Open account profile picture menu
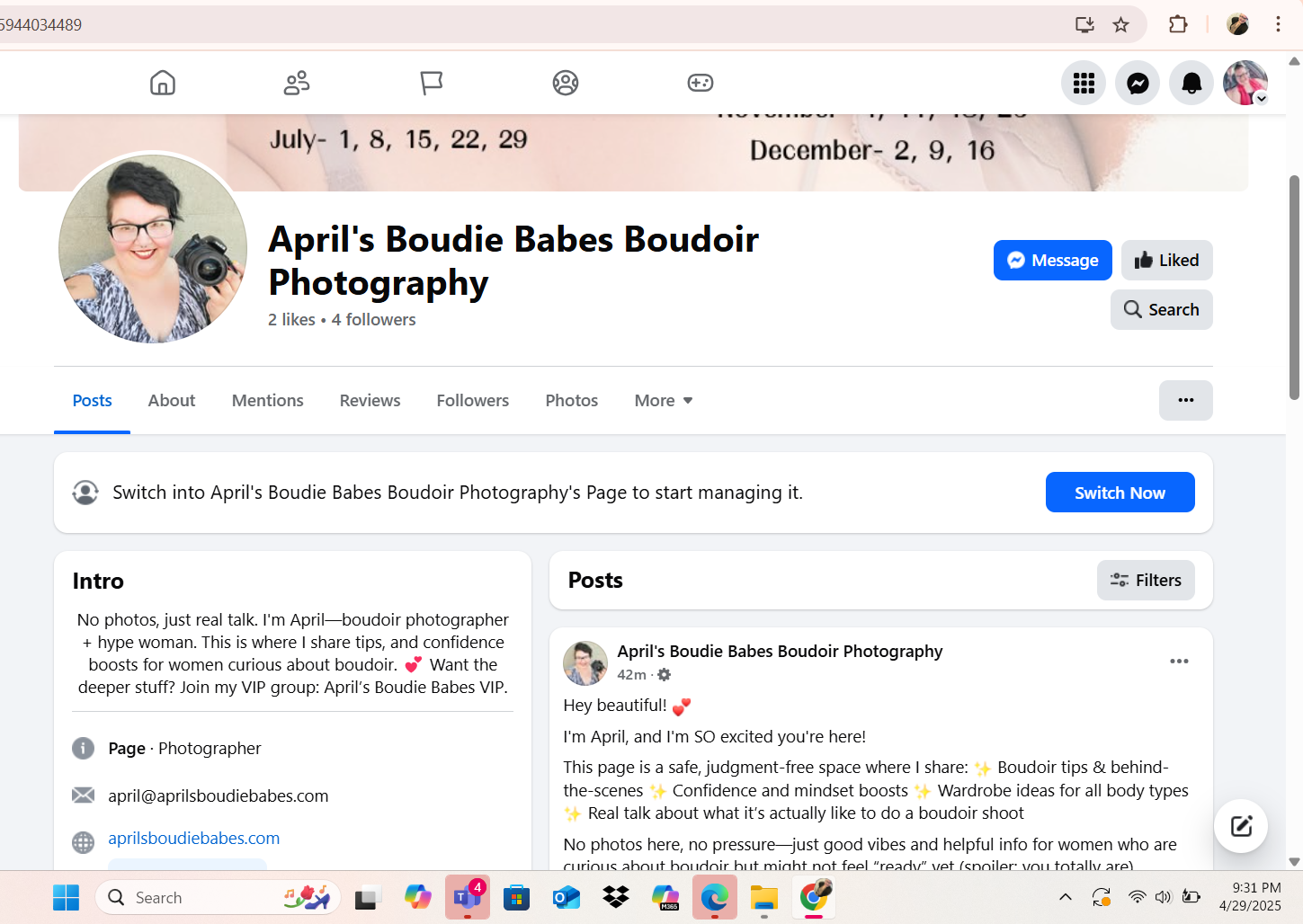The image size is (1303, 924). point(1245,84)
